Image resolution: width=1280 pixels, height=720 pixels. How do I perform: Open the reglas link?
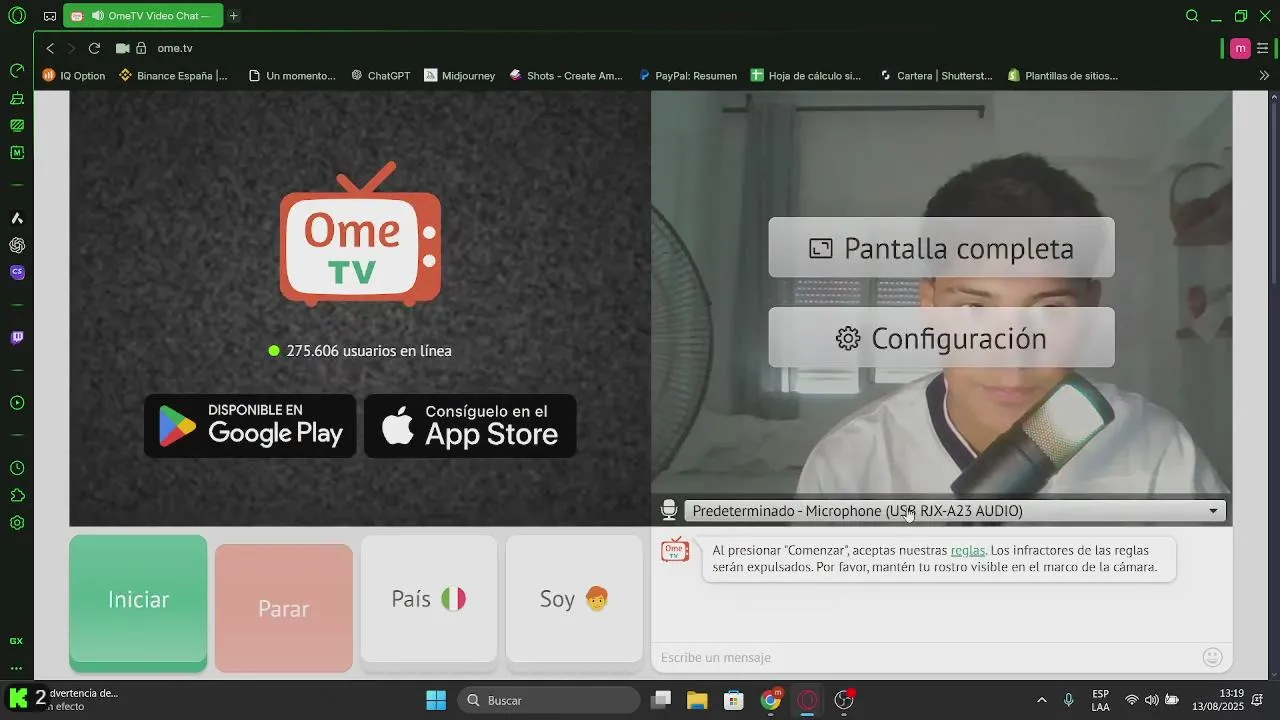[968, 550]
